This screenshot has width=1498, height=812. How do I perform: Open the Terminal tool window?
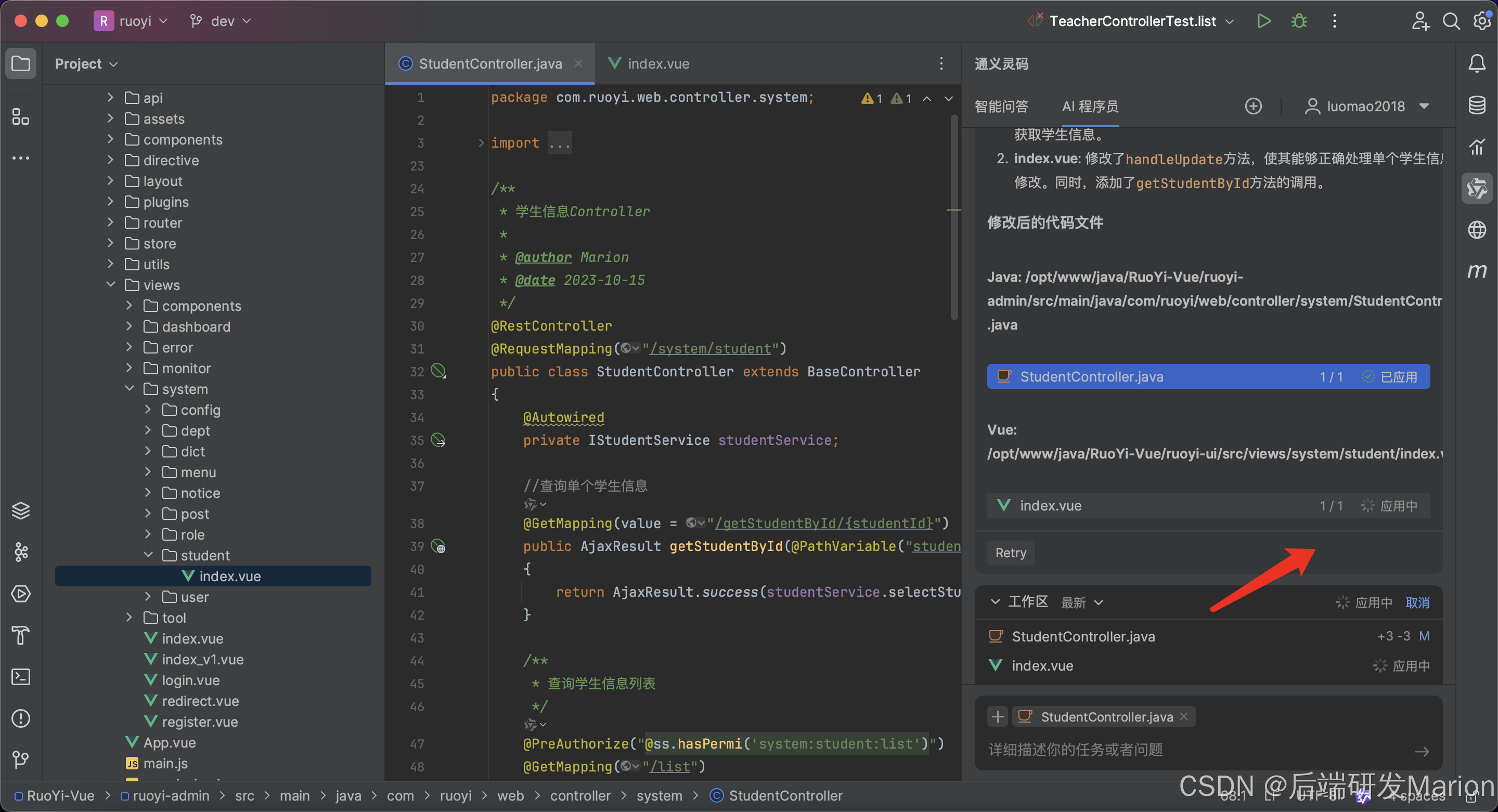click(x=21, y=676)
